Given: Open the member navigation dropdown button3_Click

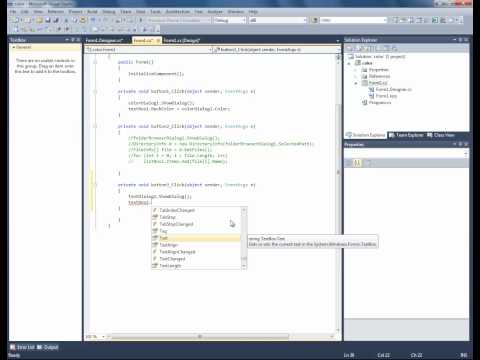Looking at the screenshot, I should coord(276,50).
